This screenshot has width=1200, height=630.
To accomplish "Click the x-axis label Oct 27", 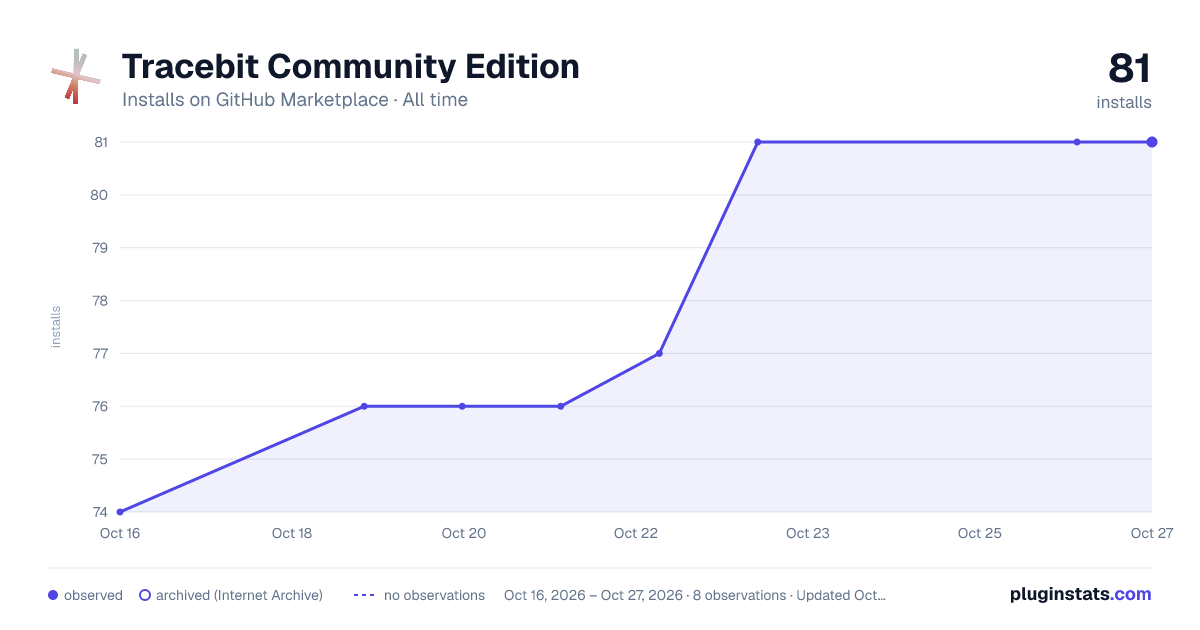I will point(1151,533).
